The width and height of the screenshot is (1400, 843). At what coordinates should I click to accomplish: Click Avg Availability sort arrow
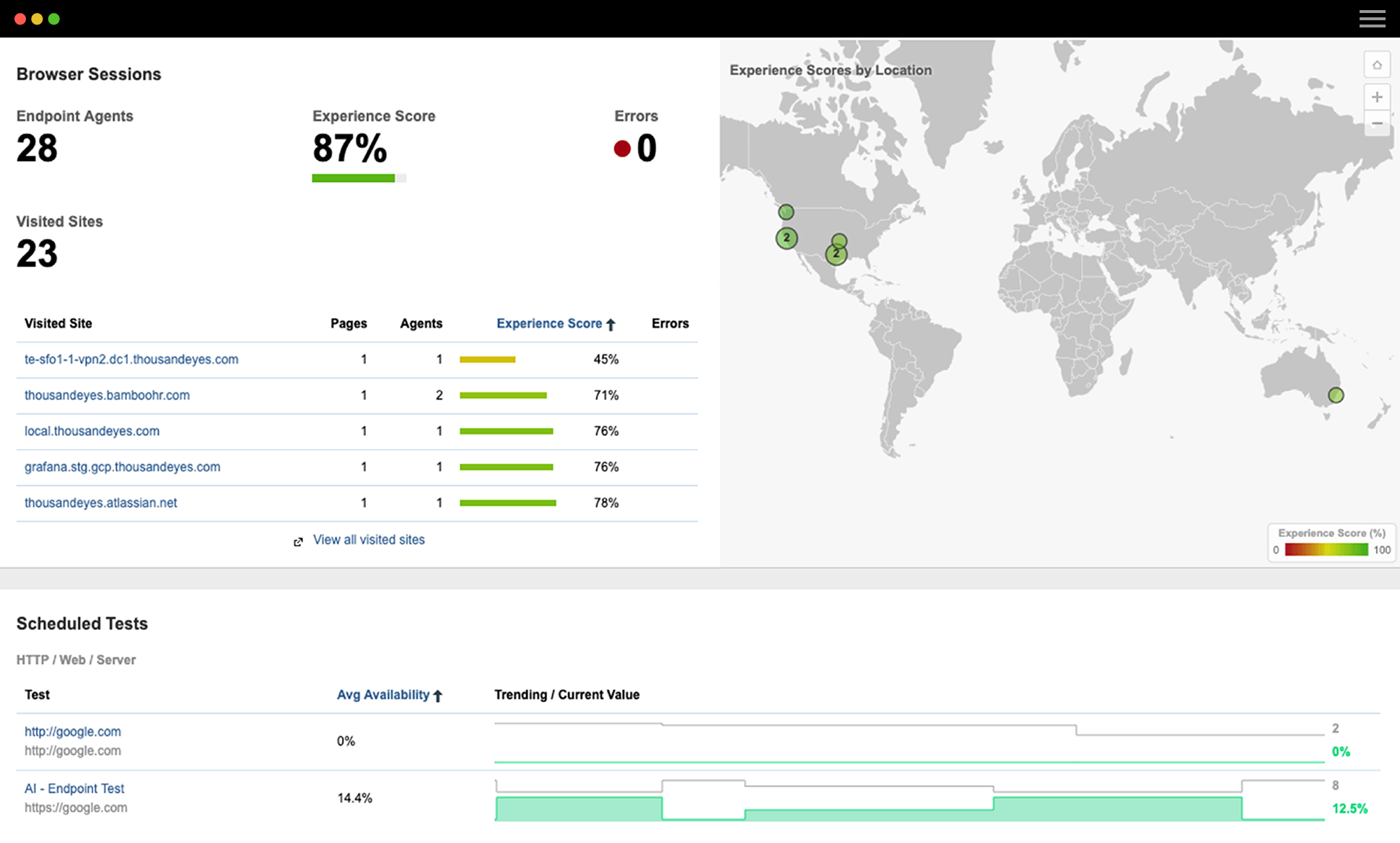tap(437, 696)
